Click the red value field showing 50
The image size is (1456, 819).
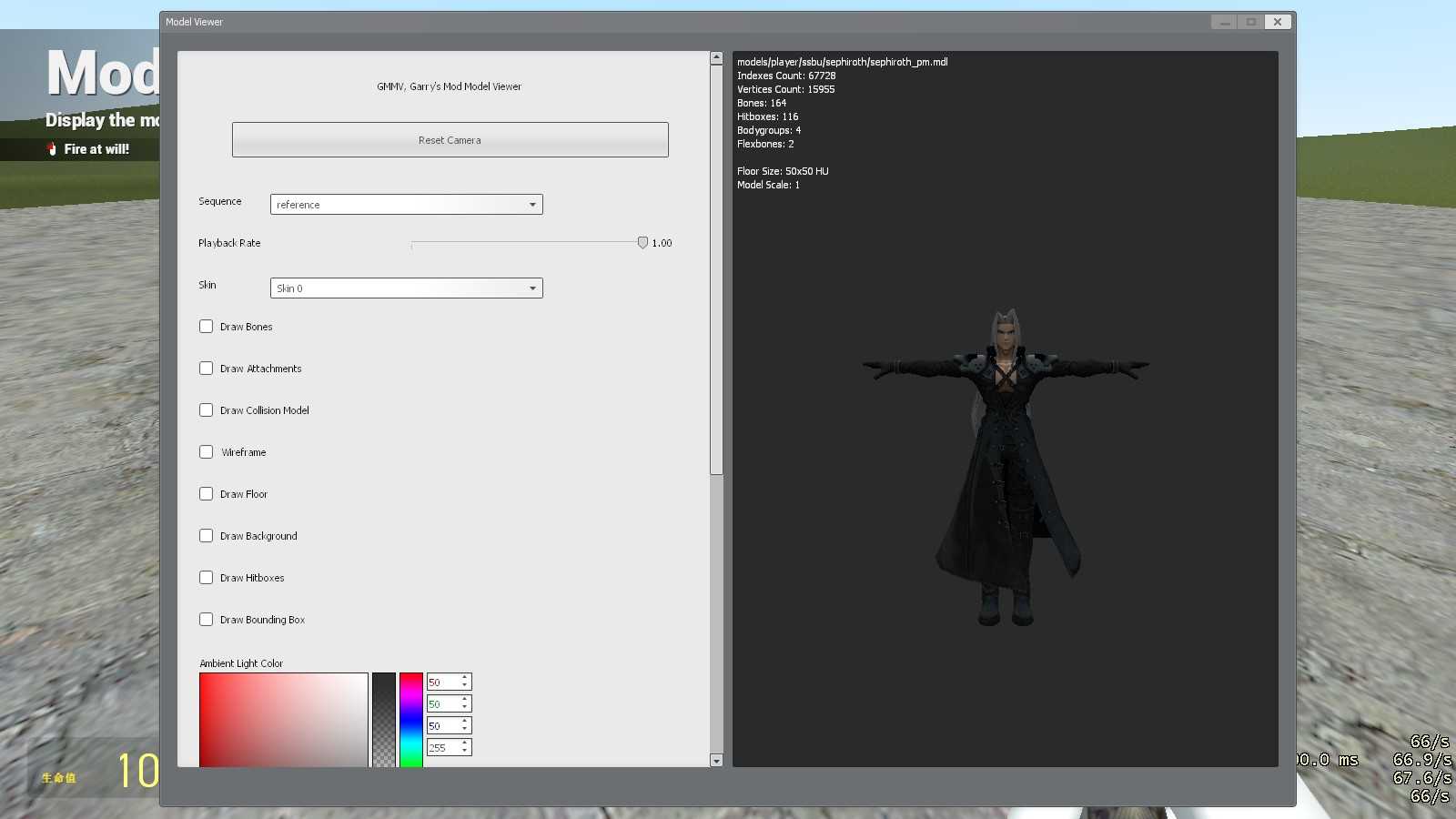point(443,682)
